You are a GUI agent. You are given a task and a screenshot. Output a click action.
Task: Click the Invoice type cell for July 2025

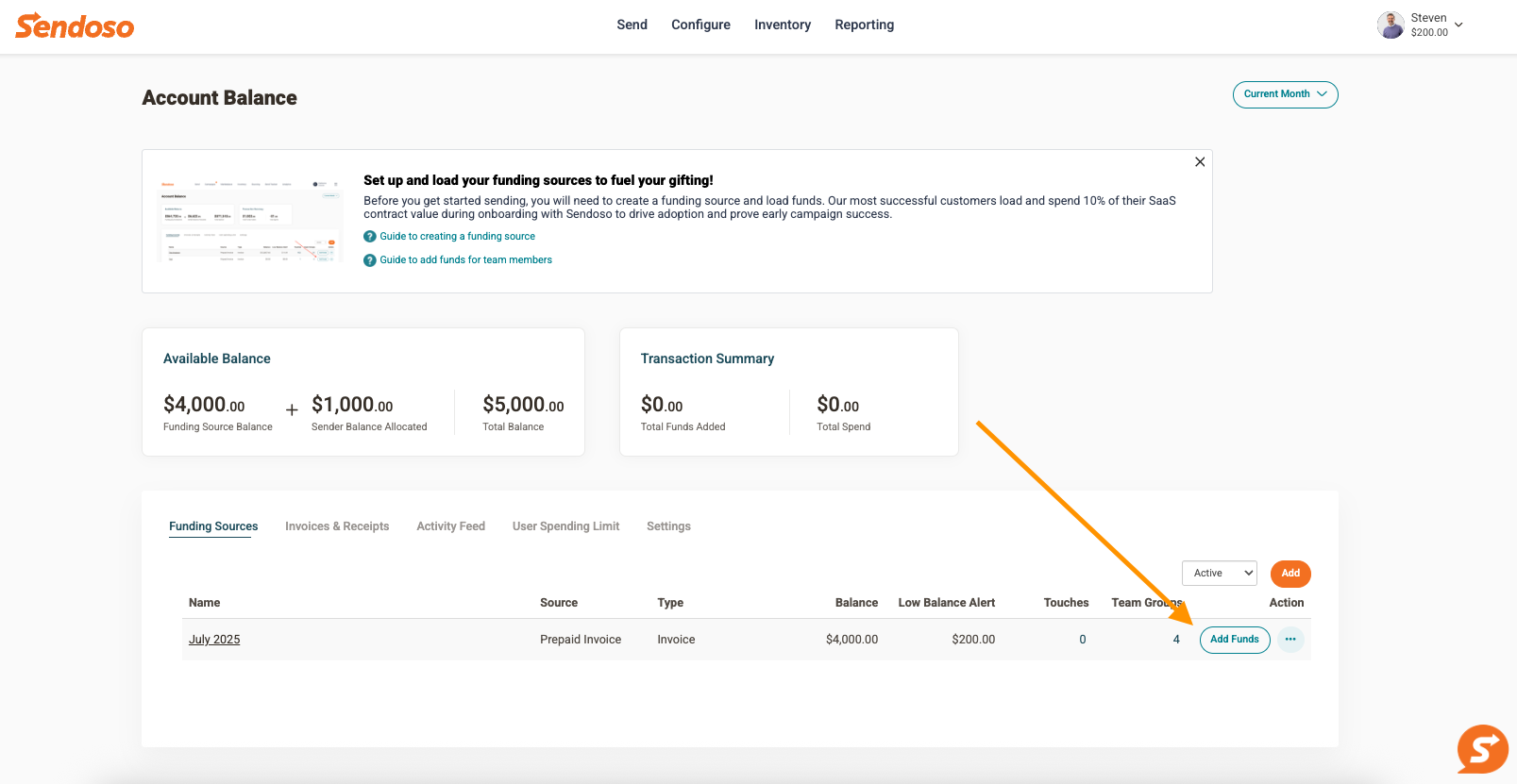(x=676, y=640)
